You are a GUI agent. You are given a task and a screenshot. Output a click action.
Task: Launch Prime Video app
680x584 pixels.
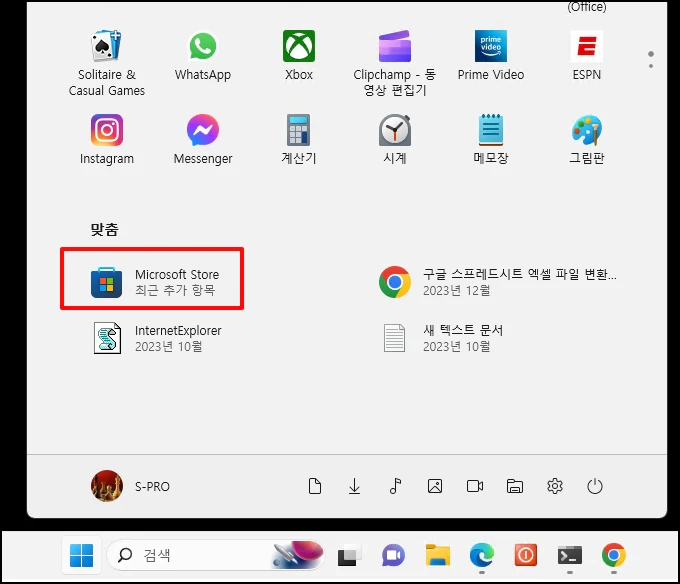click(x=491, y=55)
